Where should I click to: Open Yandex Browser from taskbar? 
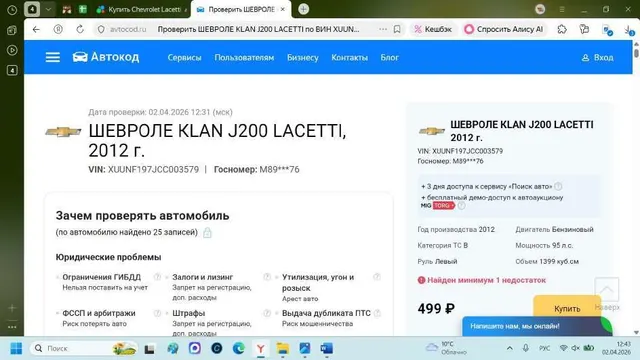click(x=260, y=349)
